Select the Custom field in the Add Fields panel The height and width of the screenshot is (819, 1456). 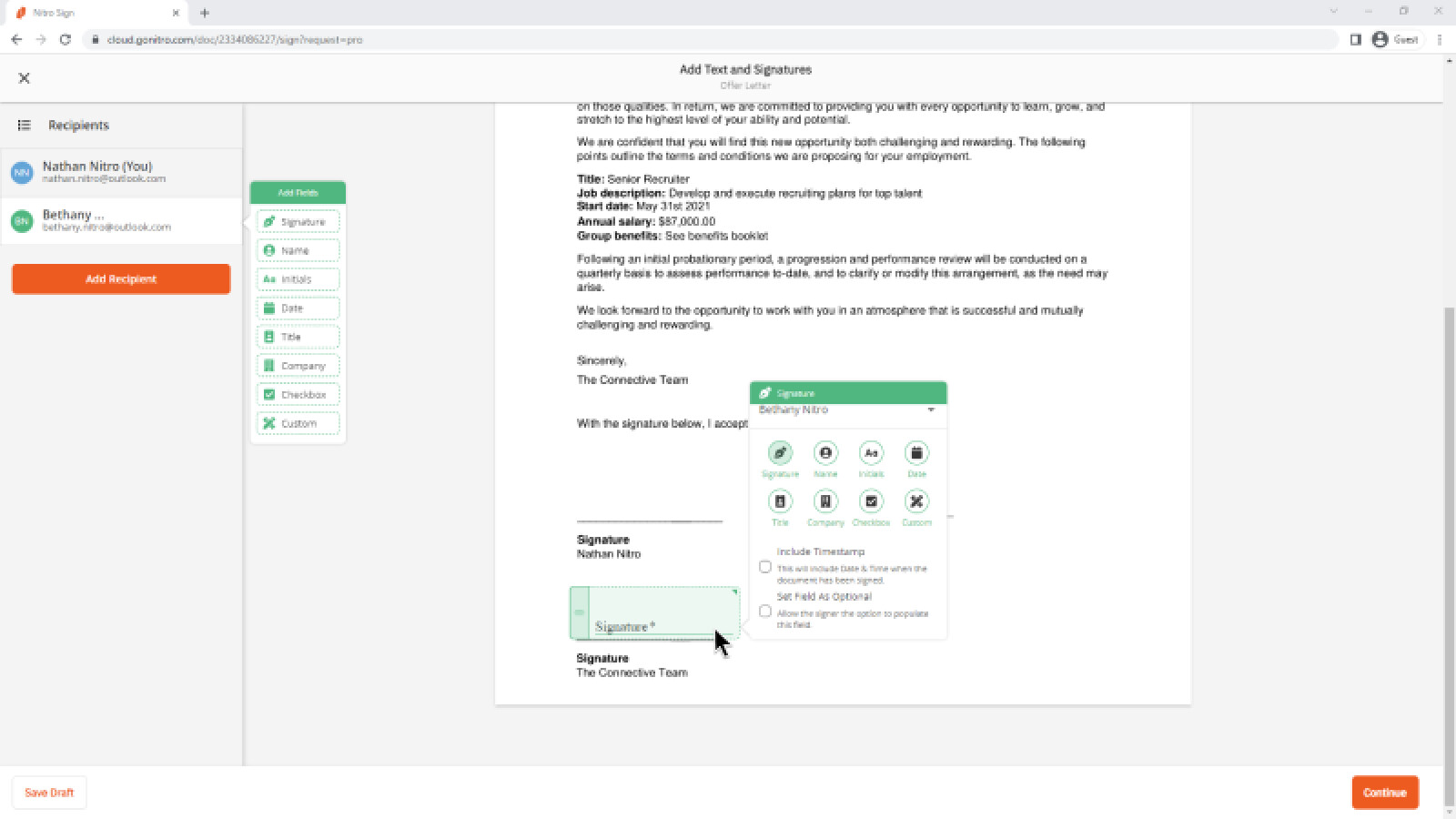point(298,422)
